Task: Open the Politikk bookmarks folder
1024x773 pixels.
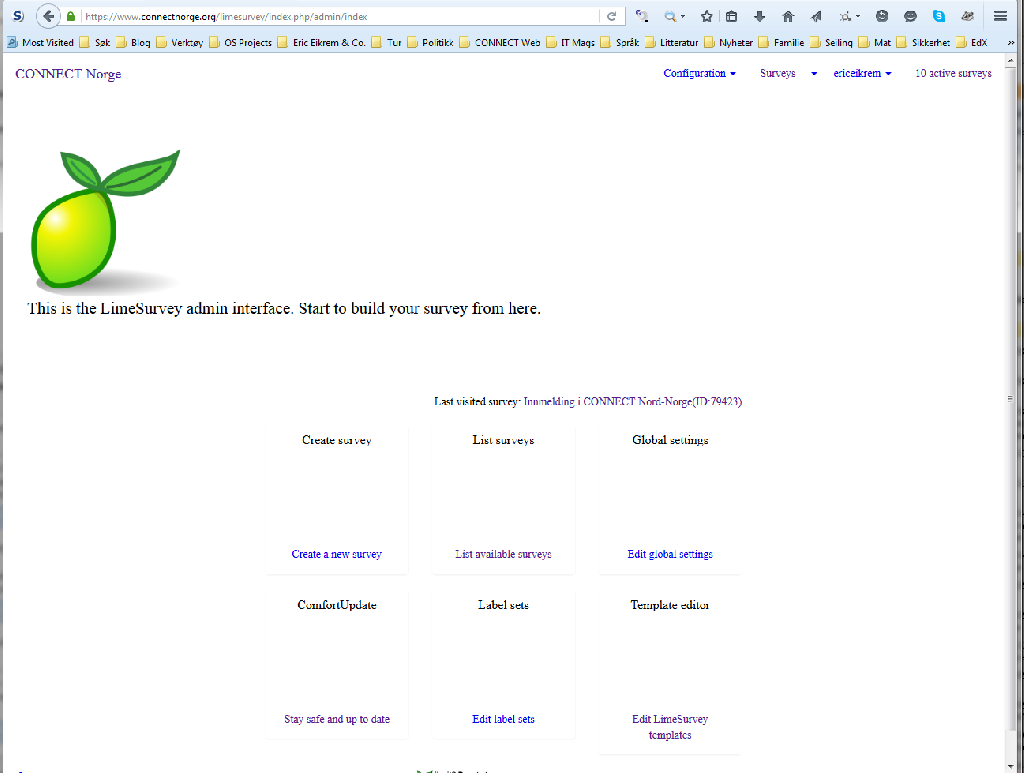Action: click(430, 42)
